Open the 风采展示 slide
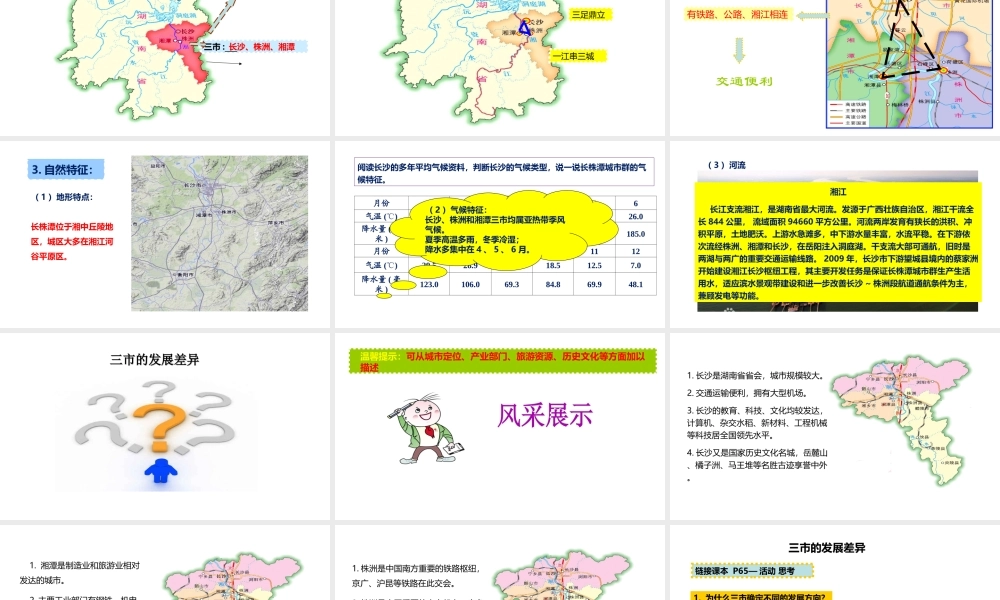This screenshot has height=600, width=1000. [499, 426]
